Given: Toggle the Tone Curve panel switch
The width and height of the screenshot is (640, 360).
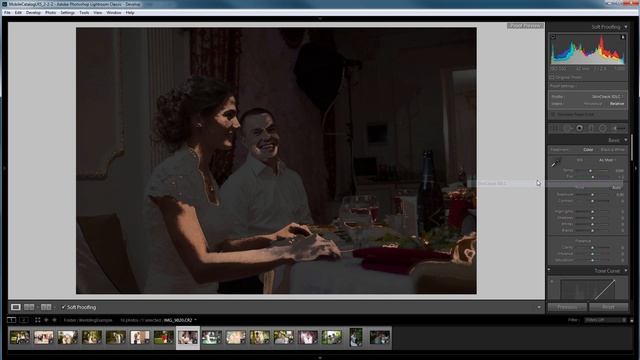Looking at the screenshot, I should [x=549, y=269].
